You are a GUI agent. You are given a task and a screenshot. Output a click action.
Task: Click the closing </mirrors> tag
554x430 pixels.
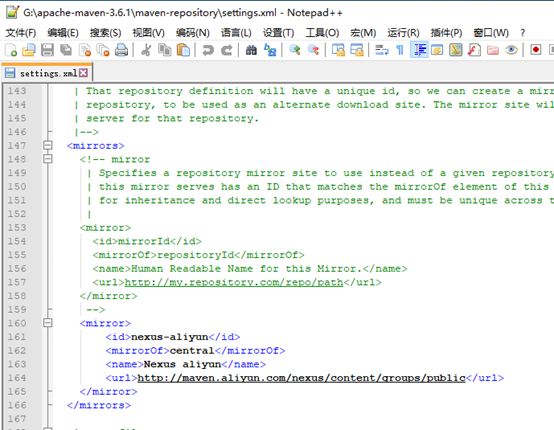99,405
